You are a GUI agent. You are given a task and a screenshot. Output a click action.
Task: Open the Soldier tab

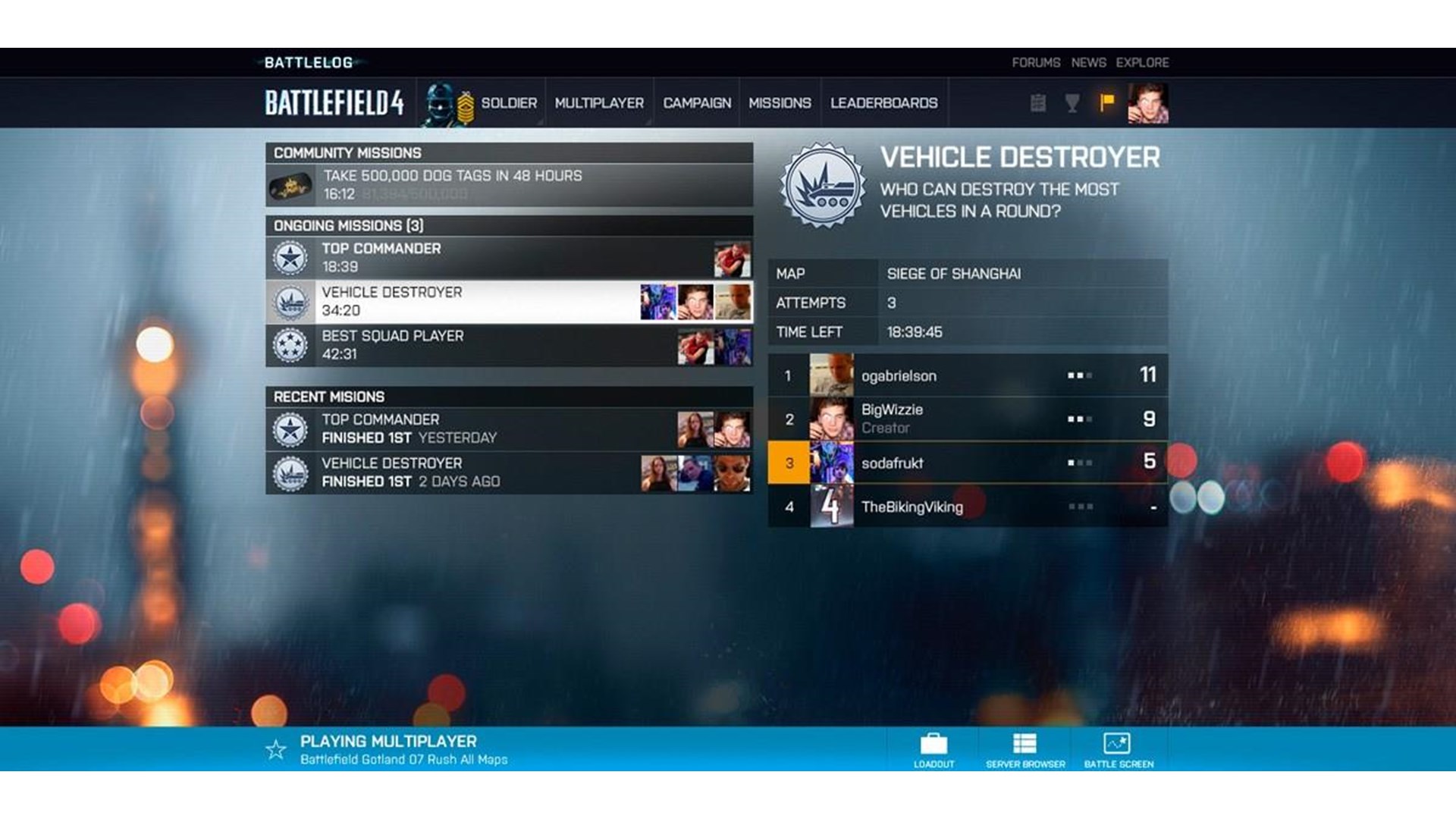(509, 103)
